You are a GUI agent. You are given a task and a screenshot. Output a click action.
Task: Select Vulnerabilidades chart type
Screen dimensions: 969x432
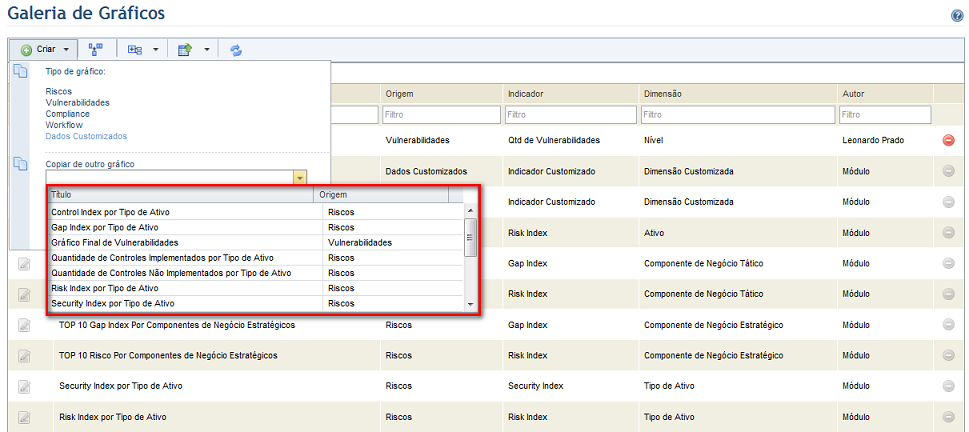coord(78,103)
